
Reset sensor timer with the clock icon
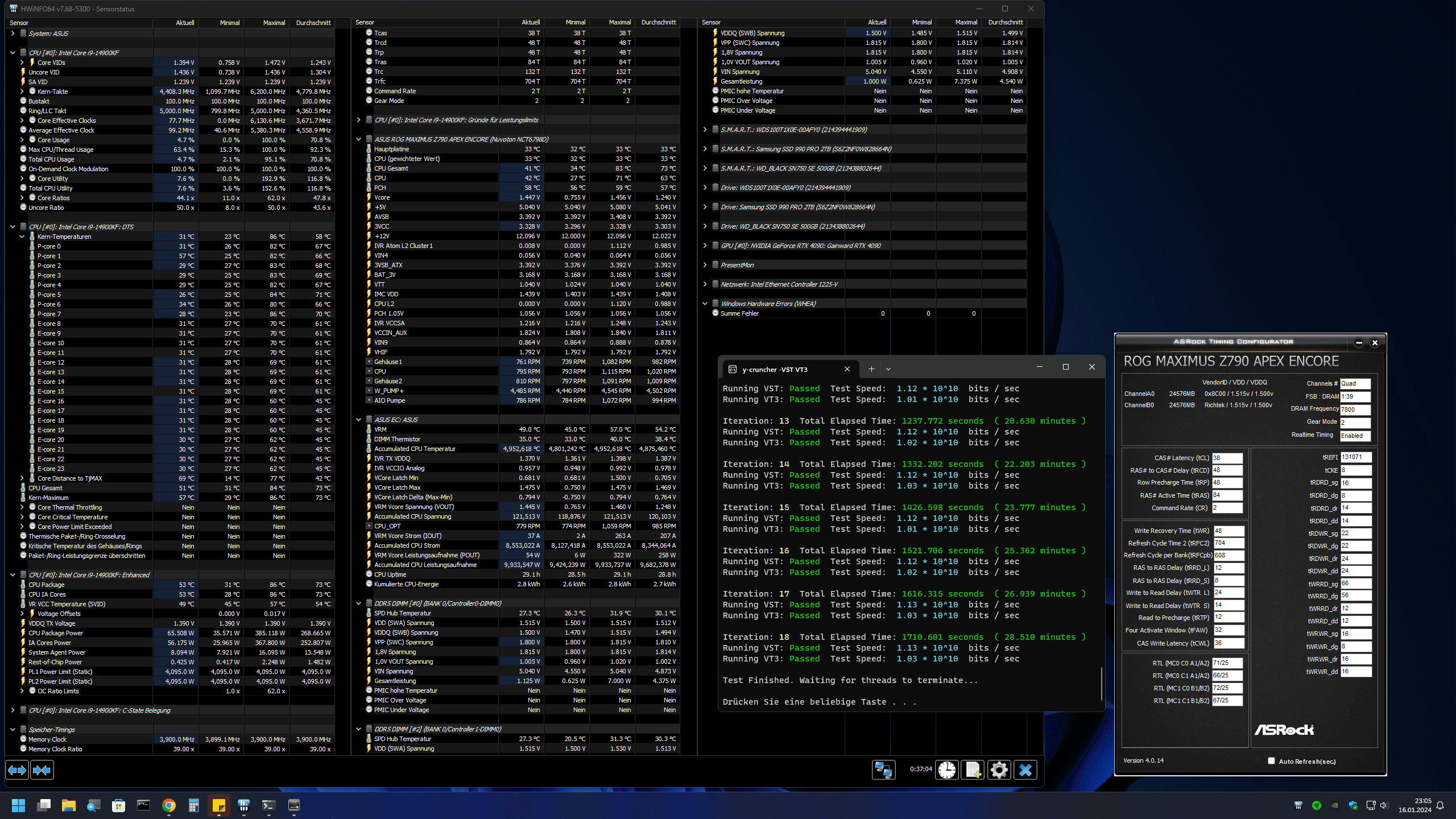(x=947, y=770)
